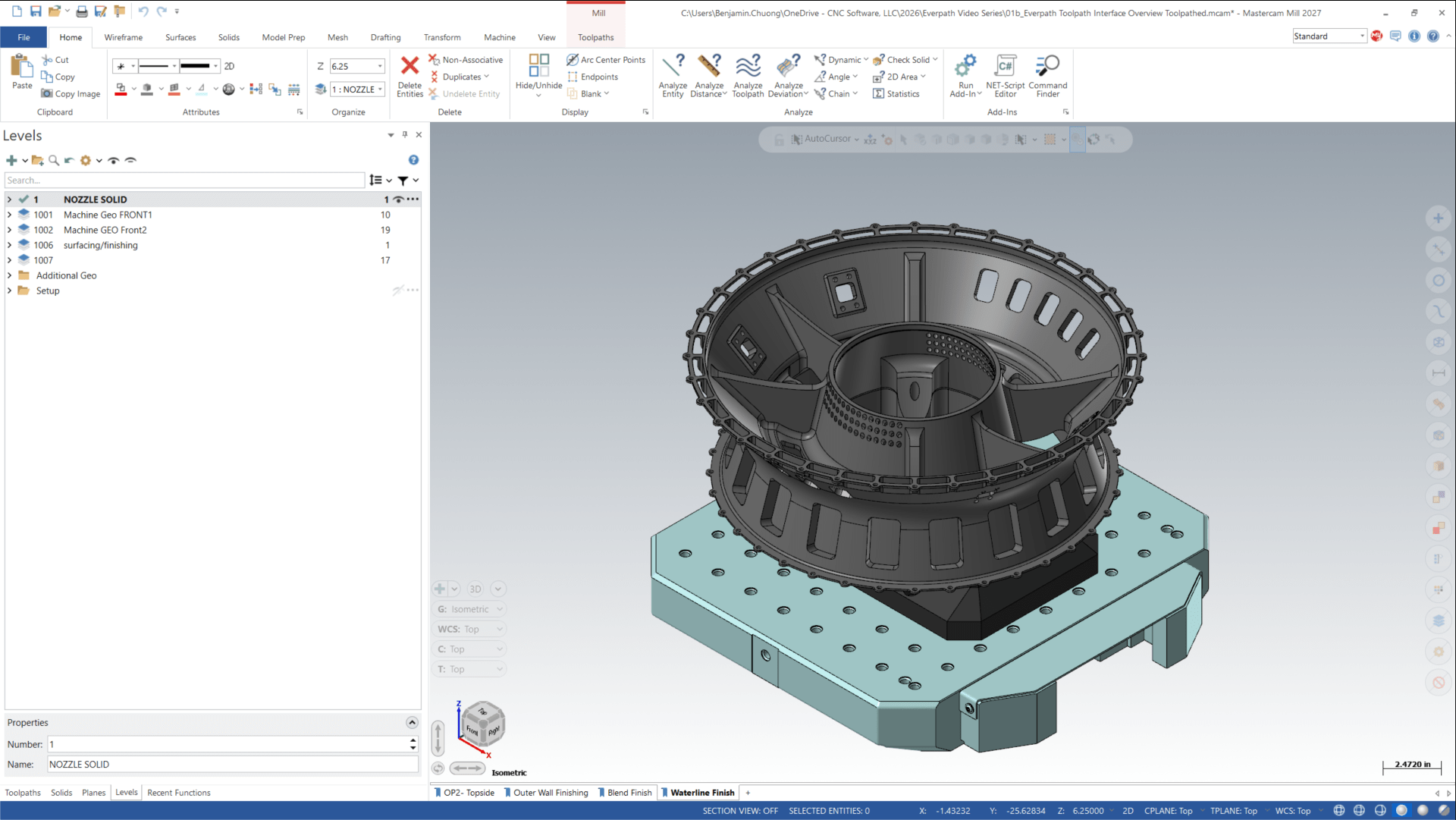Viewport: 1456px width, 820px height.
Task: Click the 2D/3D construction mode toggle in ribbon
Action: pyautogui.click(x=229, y=66)
